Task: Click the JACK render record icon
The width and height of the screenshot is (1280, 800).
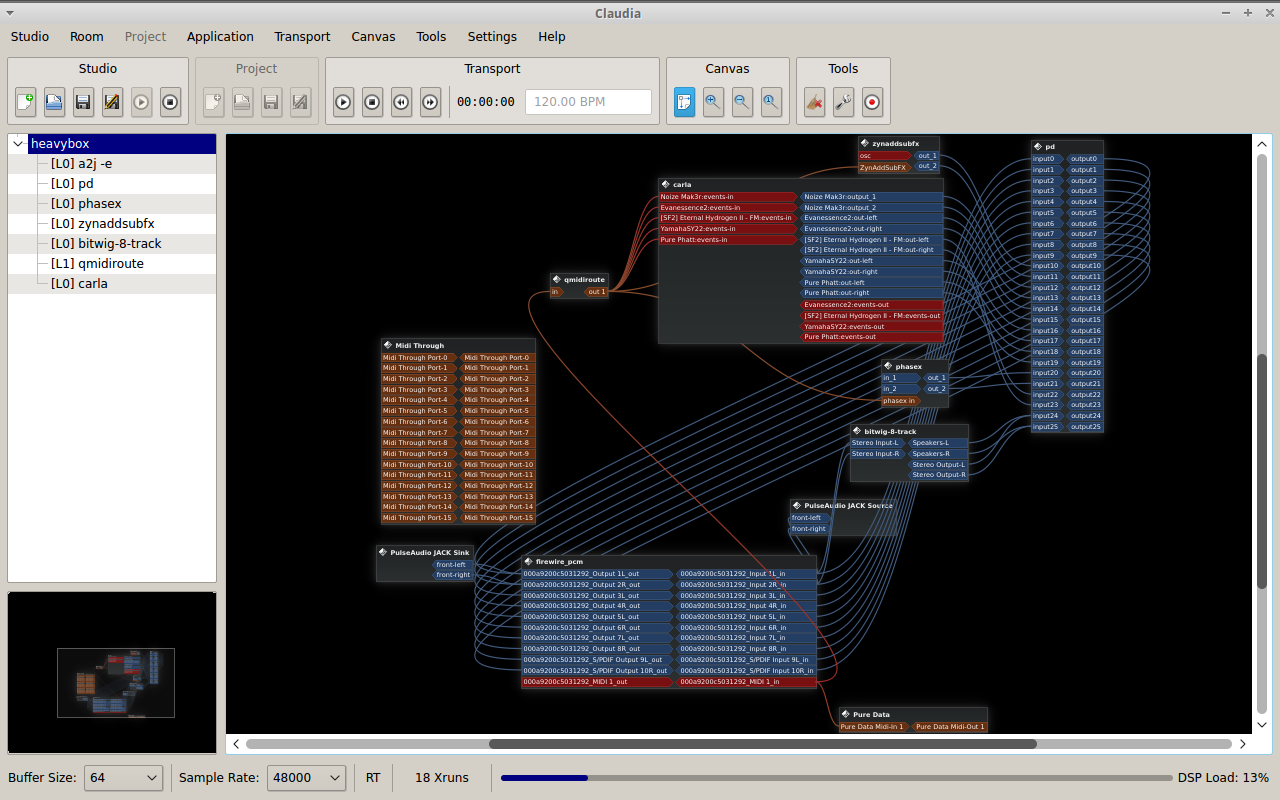Action: coord(872,101)
